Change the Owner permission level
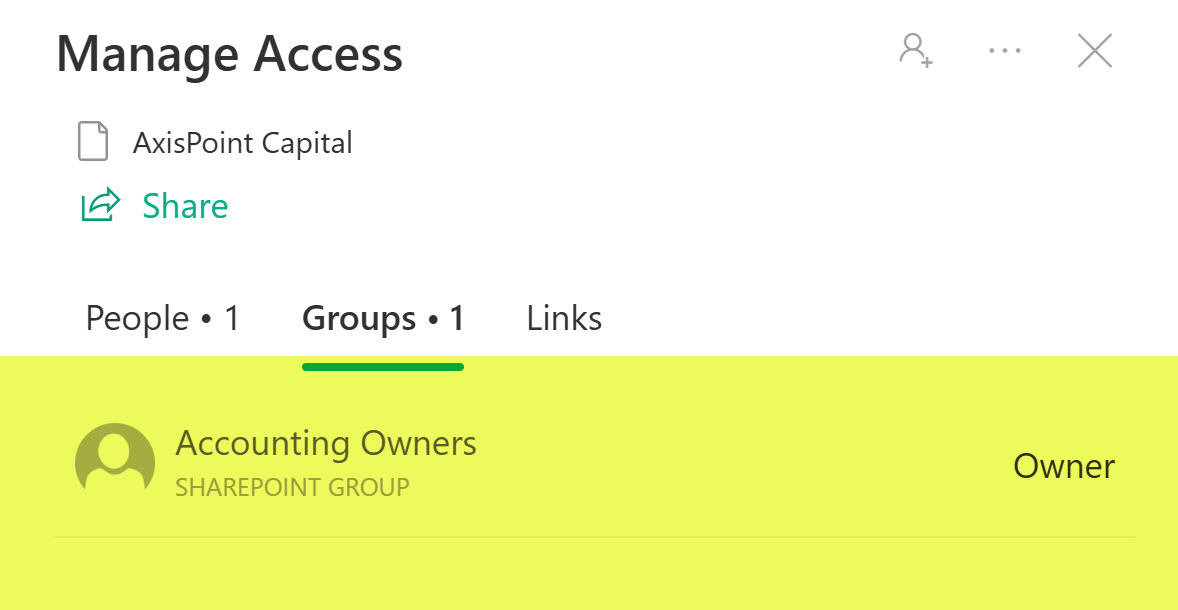This screenshot has height=610, width=1178. pos(1063,466)
